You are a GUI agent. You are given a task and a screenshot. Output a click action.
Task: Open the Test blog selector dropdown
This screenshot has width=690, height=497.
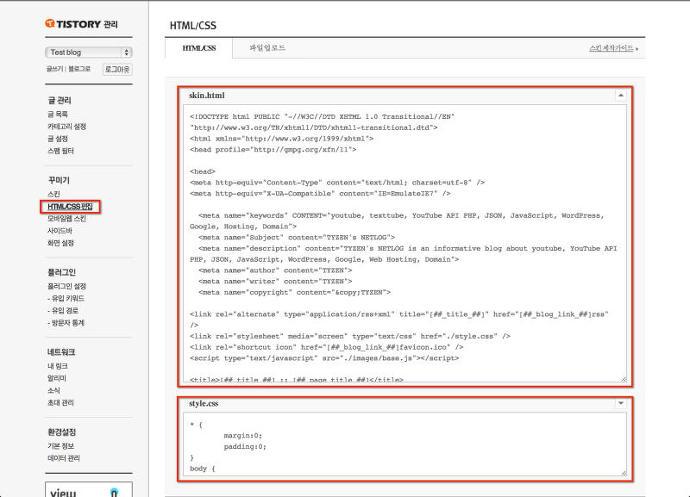(88, 52)
